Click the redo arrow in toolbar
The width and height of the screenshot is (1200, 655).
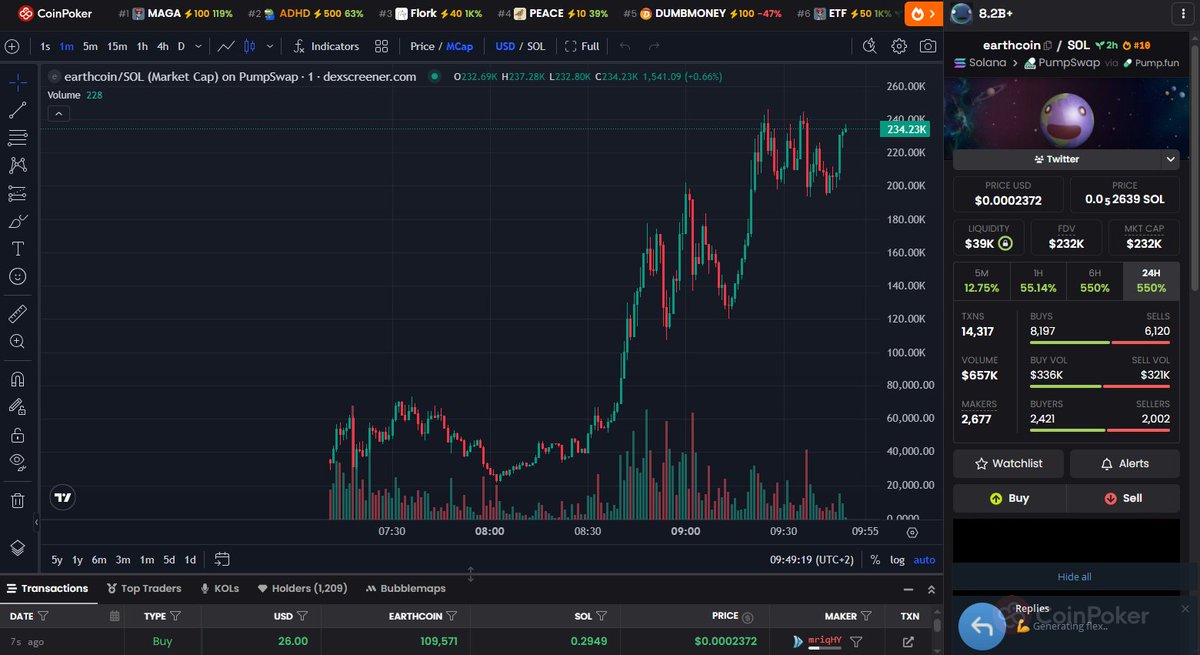click(x=654, y=46)
